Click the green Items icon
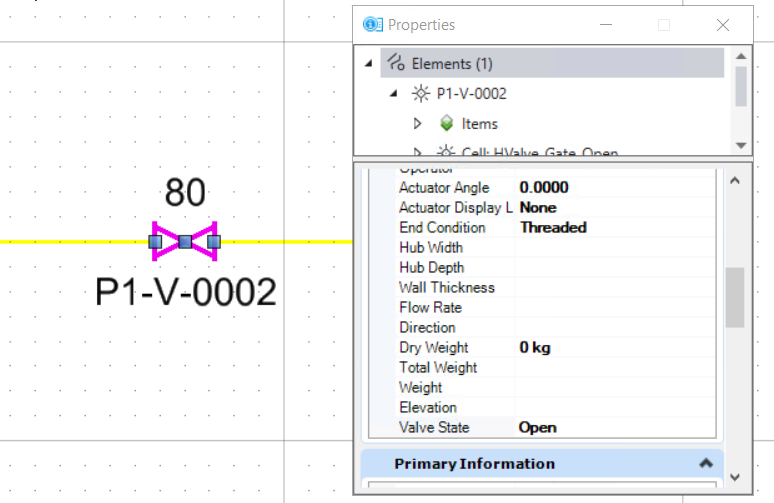 coord(446,124)
